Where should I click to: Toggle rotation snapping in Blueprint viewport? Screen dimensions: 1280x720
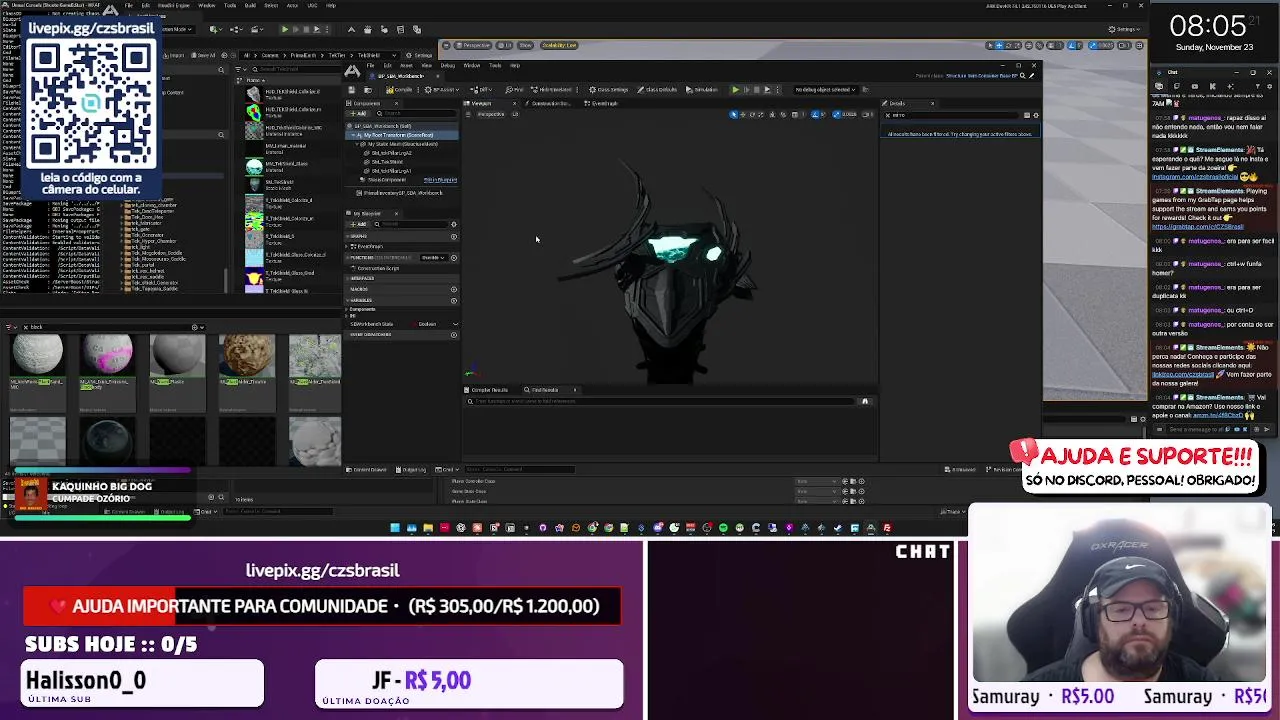point(815,114)
